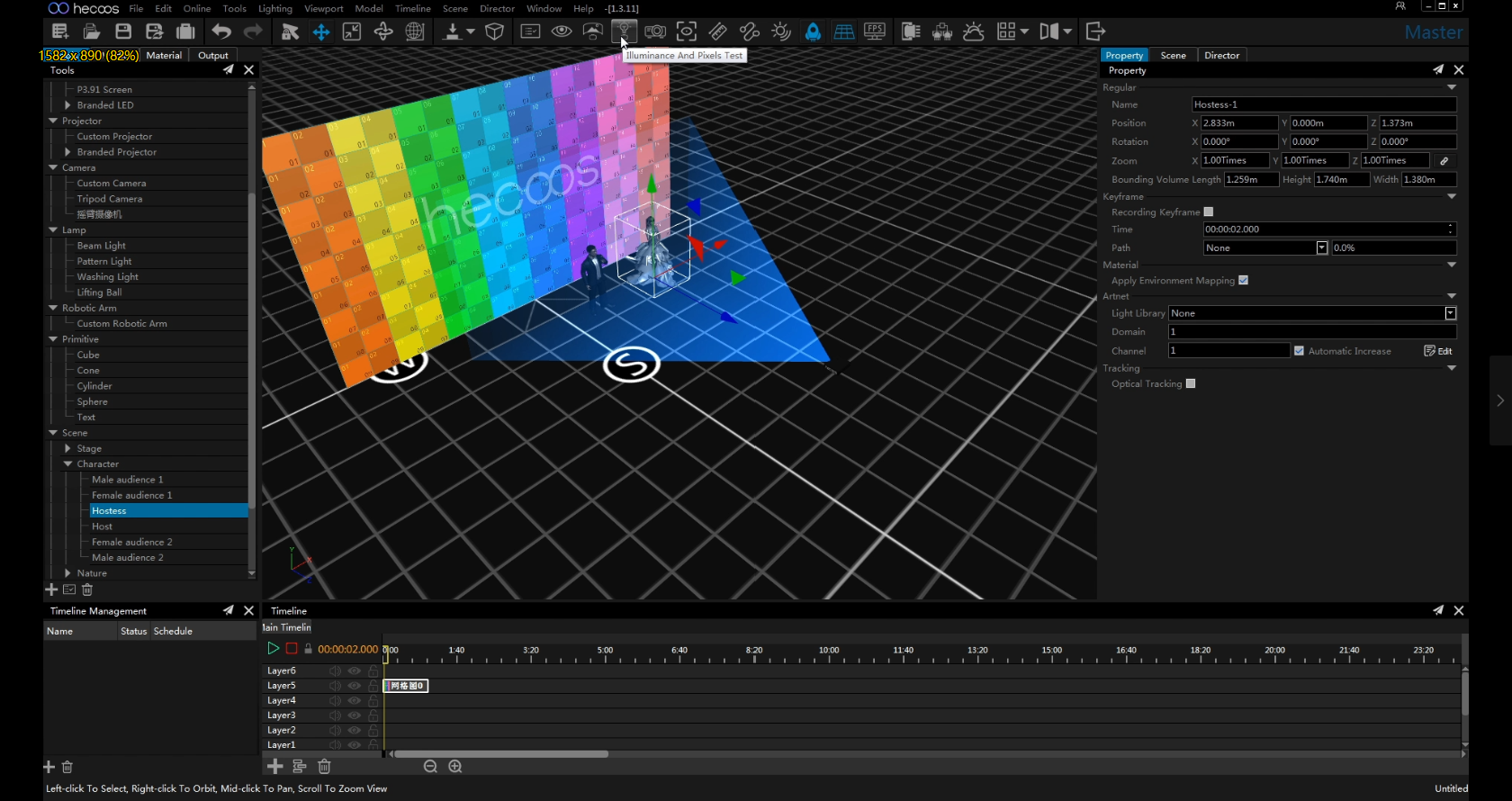
Task: Click the Edit button beside Channel
Action: click(1438, 351)
